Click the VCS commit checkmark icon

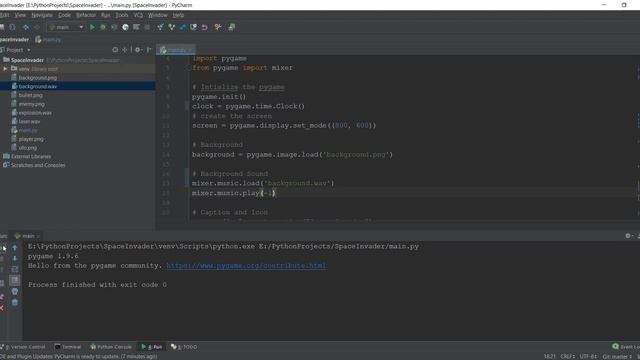171,27
